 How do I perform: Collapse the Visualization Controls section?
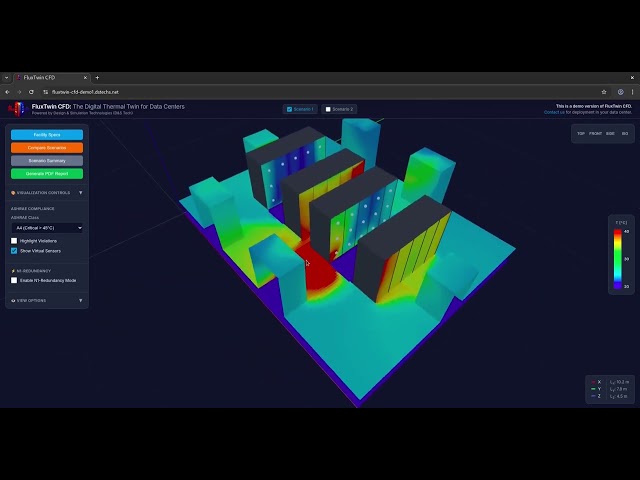coord(80,193)
